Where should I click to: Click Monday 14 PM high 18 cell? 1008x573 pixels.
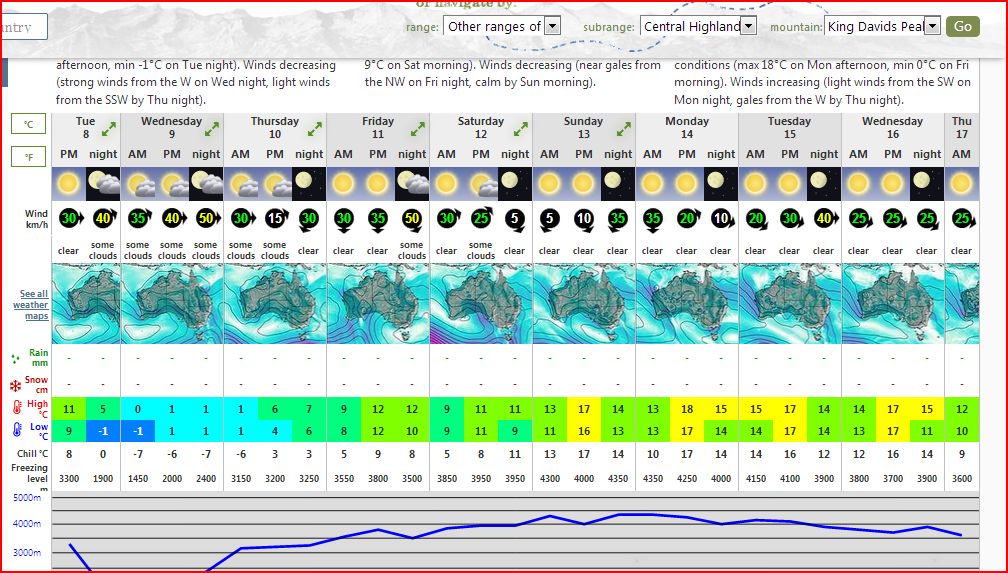[x=687, y=409]
